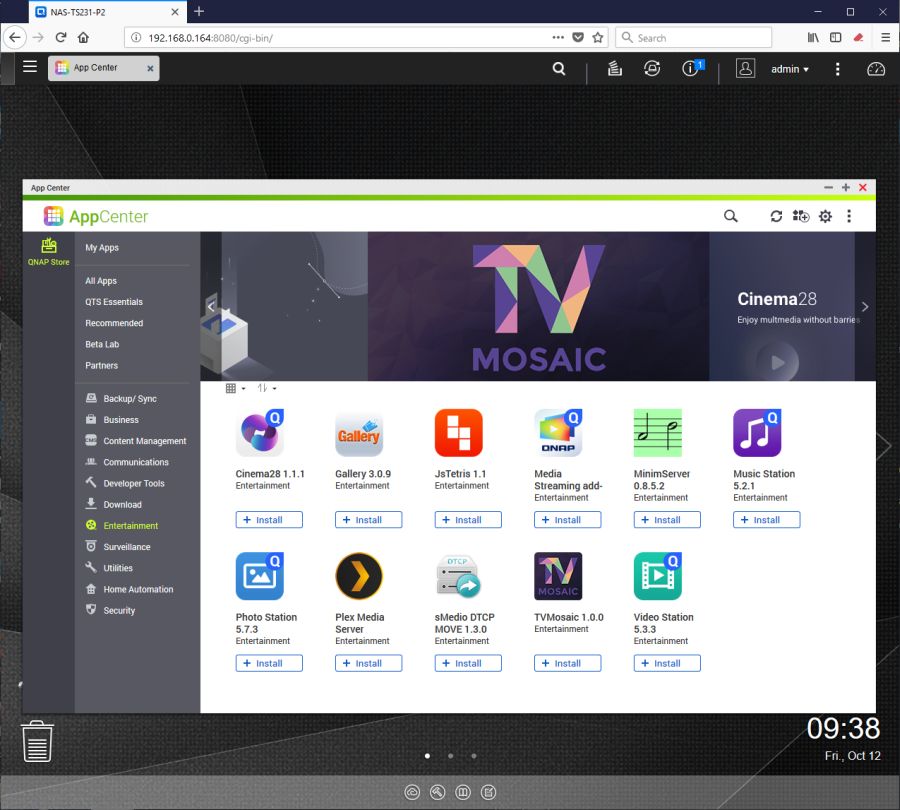900x810 pixels.
Task: Click the Music Station app icon
Action: 757,433
